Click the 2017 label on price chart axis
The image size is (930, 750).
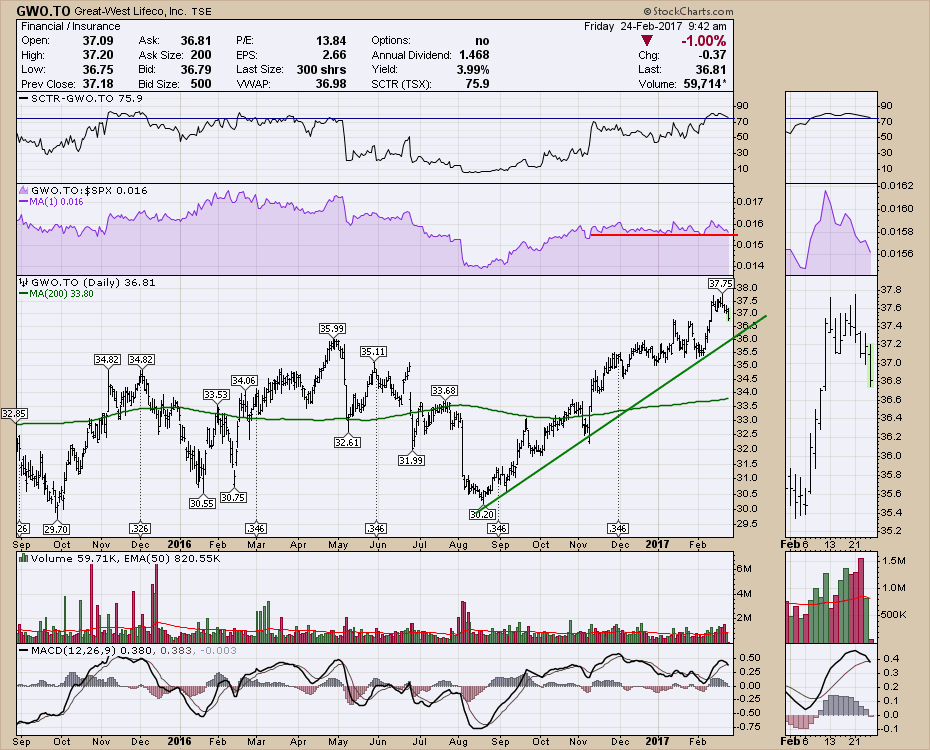click(657, 544)
